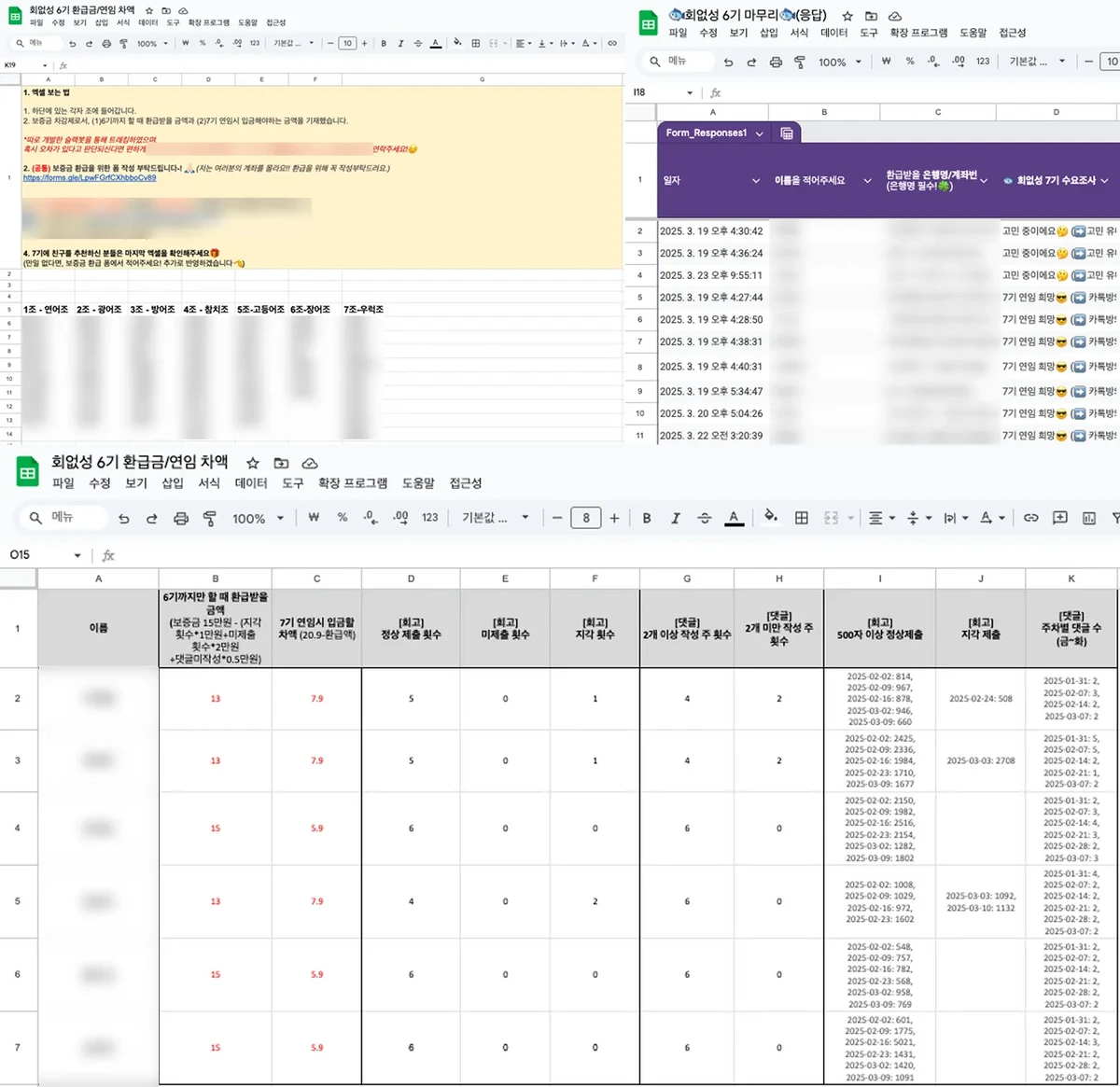The image size is (1120, 1087).
Task: Toggle bold formatting in the bottom toolbar
Action: (646, 518)
